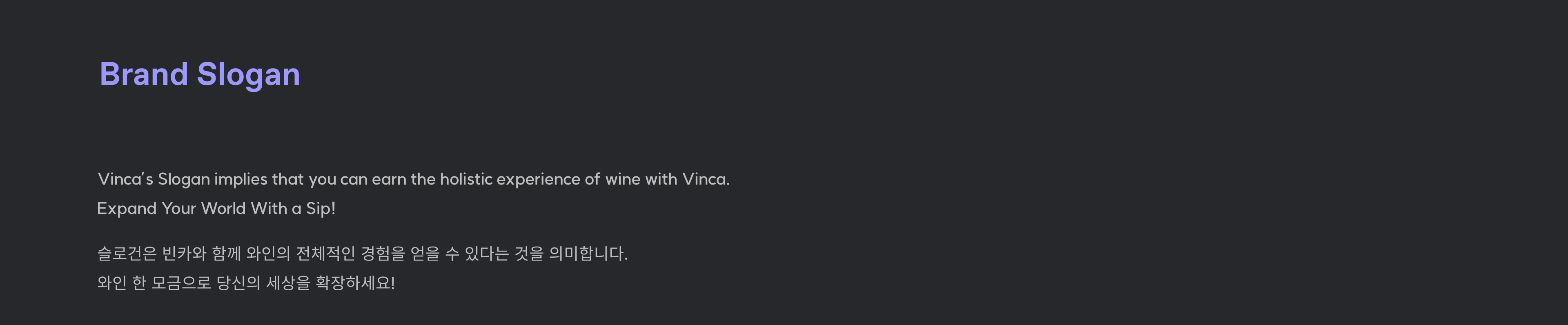Click the Korean word 빈카와
Image resolution: width=1568 pixels, height=325 pixels.
[185, 253]
